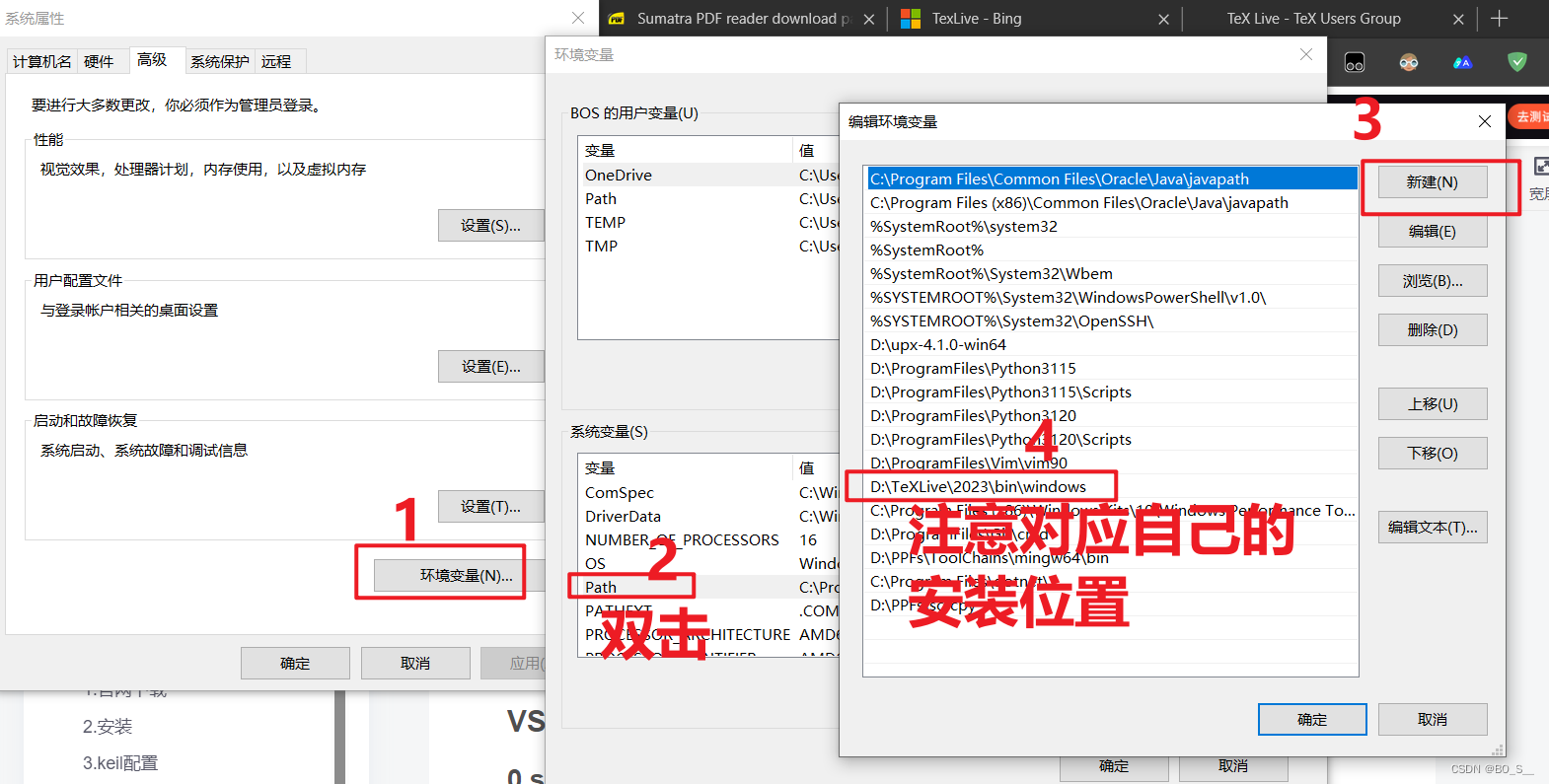Viewport: 1549px width, 784px height.
Task: Select the %SystemRoot% entry
Action: (1112, 249)
